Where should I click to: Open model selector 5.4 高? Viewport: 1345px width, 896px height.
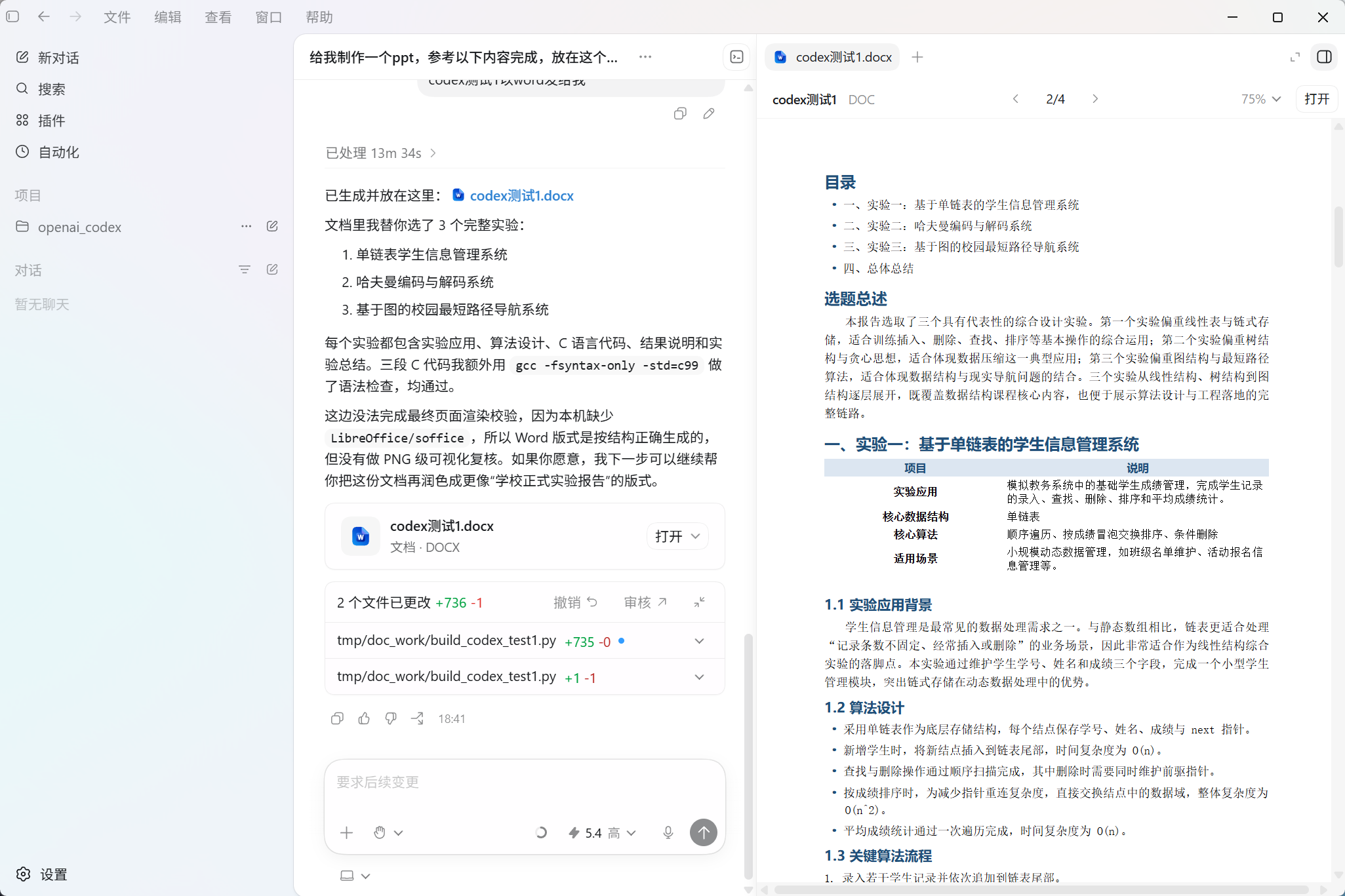pyautogui.click(x=602, y=832)
